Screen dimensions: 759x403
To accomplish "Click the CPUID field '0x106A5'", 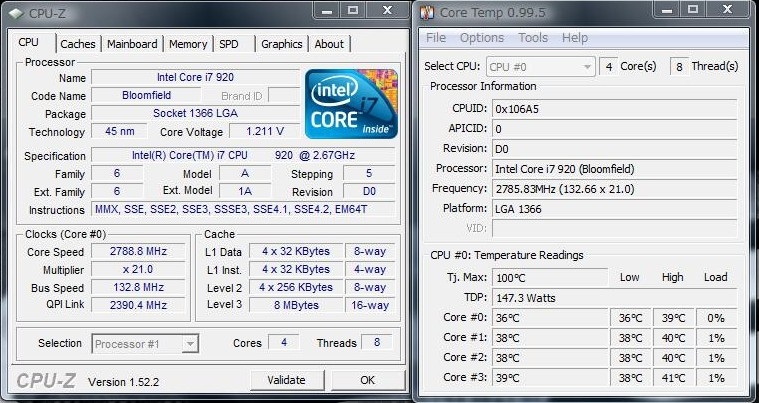I will point(615,109).
